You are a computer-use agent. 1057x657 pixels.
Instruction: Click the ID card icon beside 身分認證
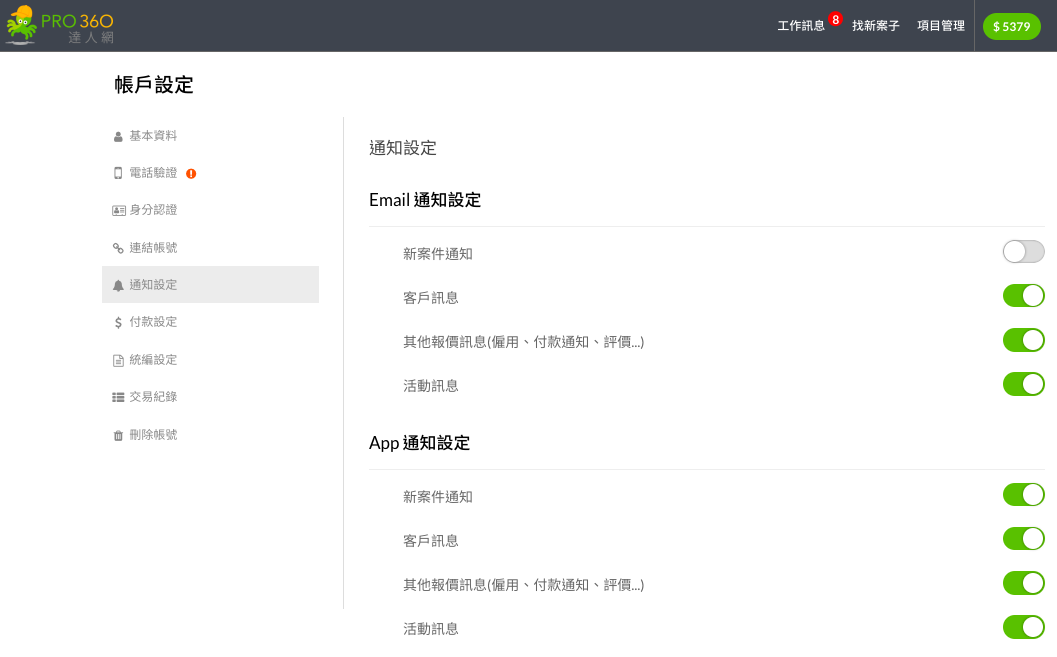119,211
